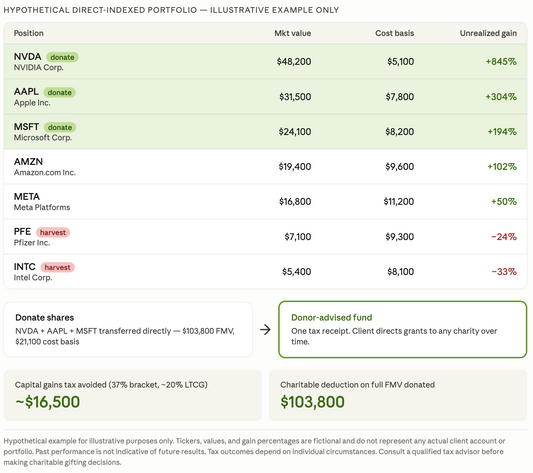This screenshot has height=473, width=533.
Task: Click the Amazon.com Inc. company name
Action: click(x=45, y=173)
